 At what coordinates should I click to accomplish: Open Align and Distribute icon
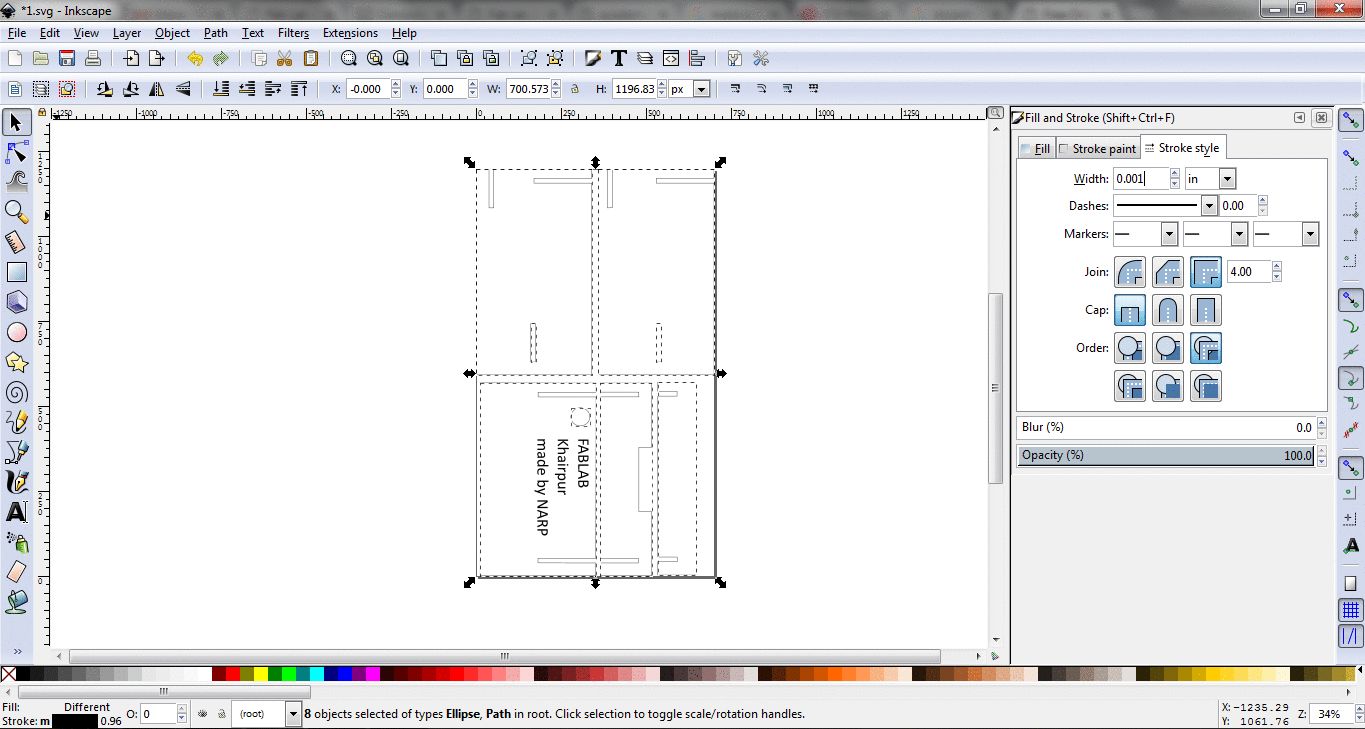point(697,58)
